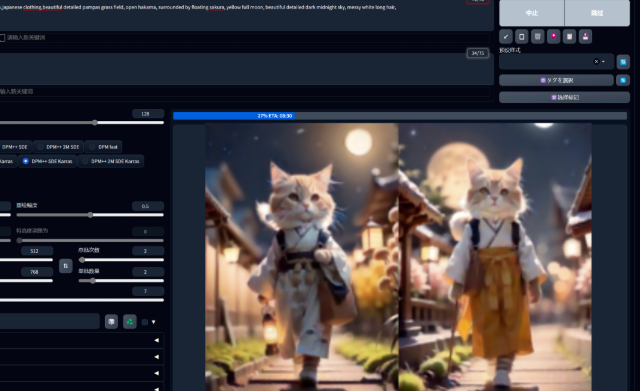Select the DPM++ 2M SDE sampler
The image size is (642, 391).
tap(59, 147)
